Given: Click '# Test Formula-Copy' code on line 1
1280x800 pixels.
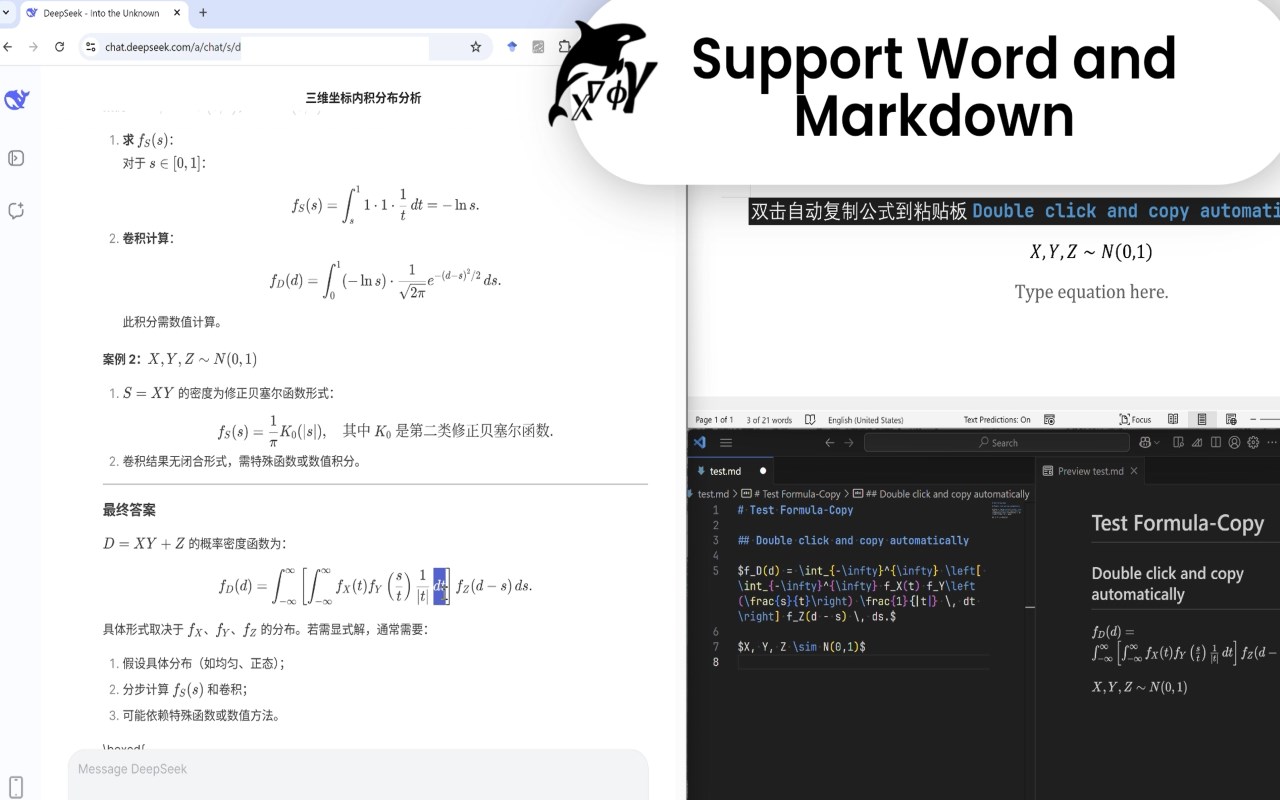Looking at the screenshot, I should (x=795, y=510).
